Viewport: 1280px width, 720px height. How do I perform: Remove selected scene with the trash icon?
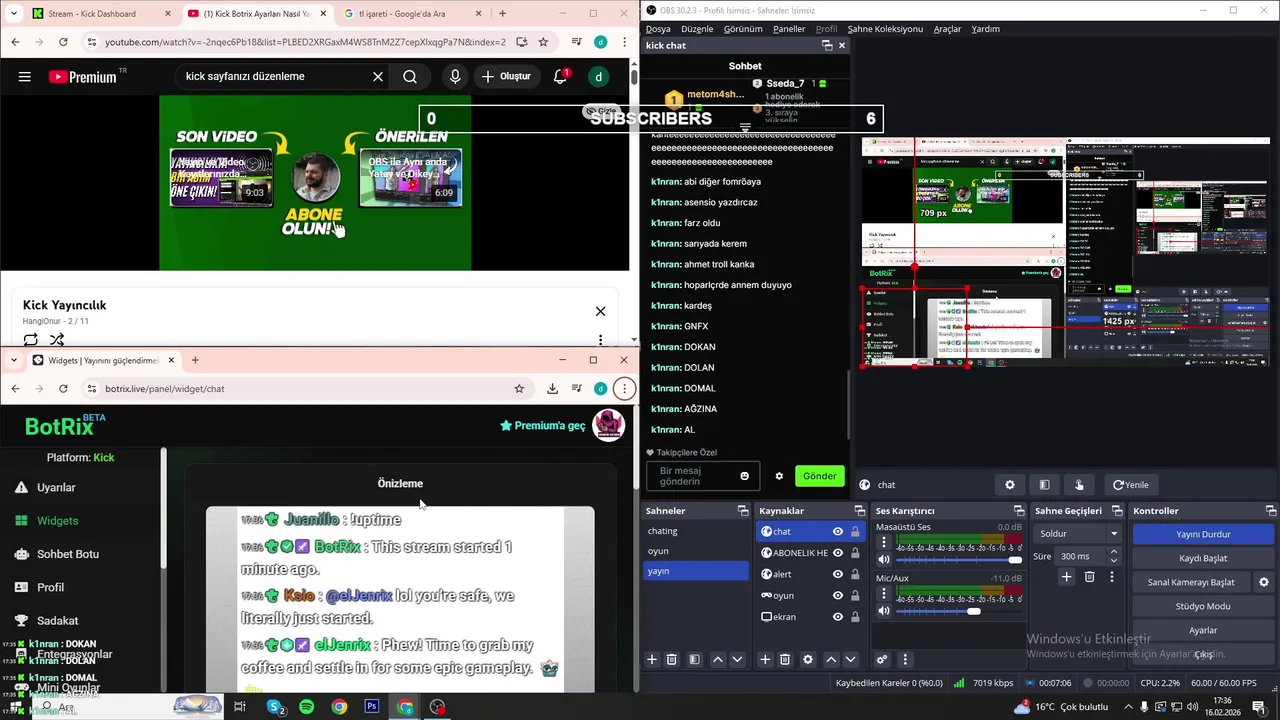(x=672, y=660)
